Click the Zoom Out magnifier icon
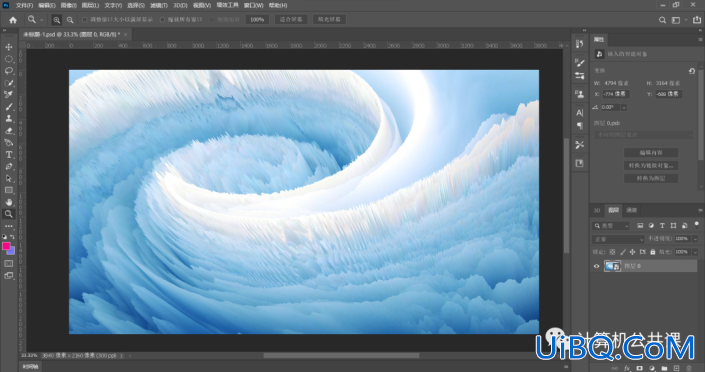The image size is (705, 372). [x=70, y=20]
